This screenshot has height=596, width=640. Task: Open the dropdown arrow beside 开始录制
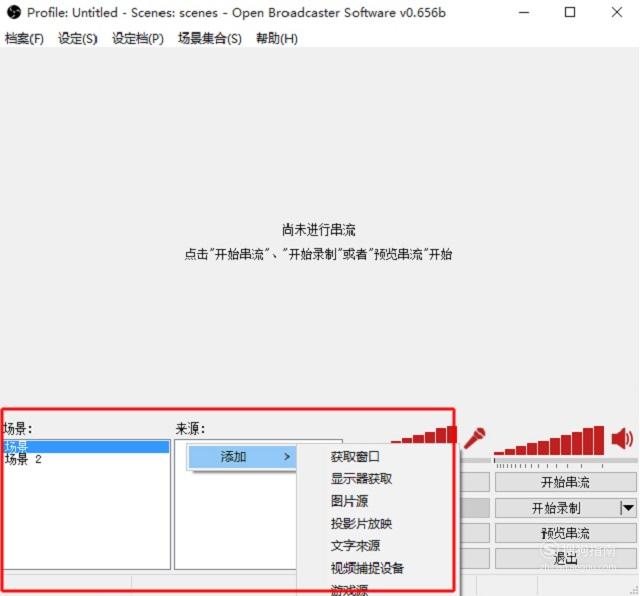point(628,508)
